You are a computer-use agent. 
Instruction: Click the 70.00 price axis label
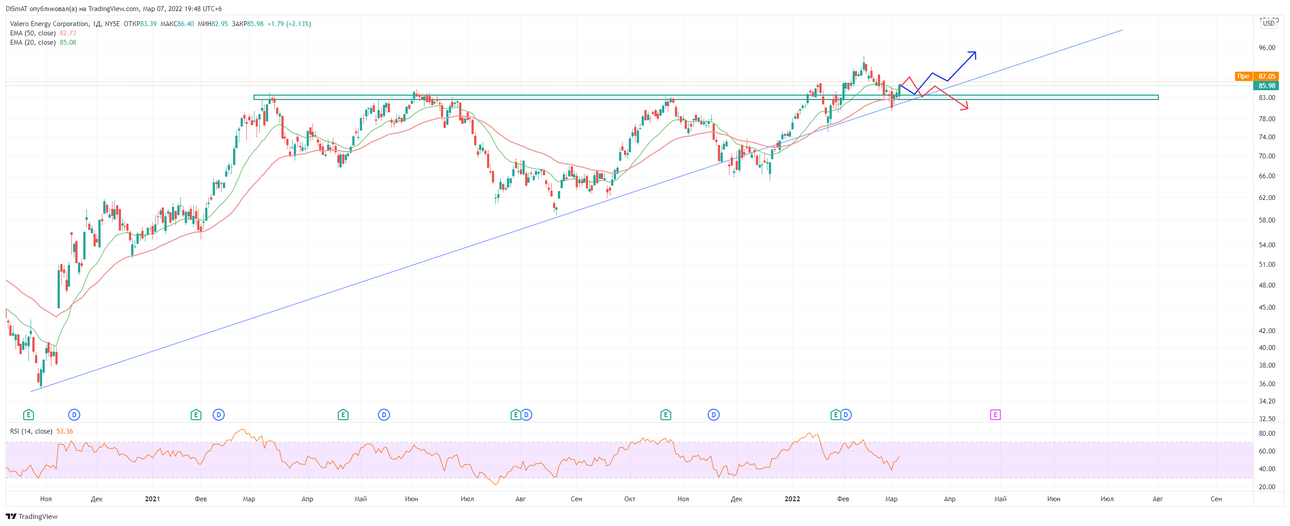1267,156
